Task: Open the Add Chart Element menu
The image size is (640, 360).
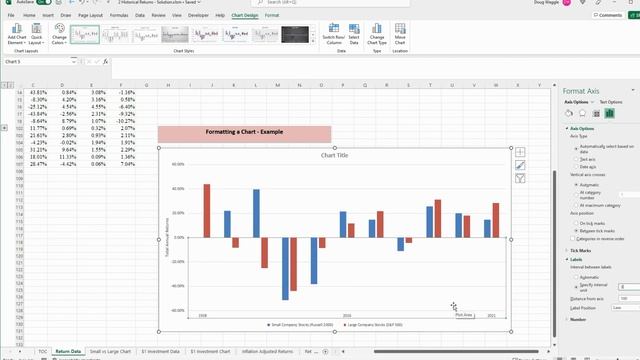Action: click(17, 34)
